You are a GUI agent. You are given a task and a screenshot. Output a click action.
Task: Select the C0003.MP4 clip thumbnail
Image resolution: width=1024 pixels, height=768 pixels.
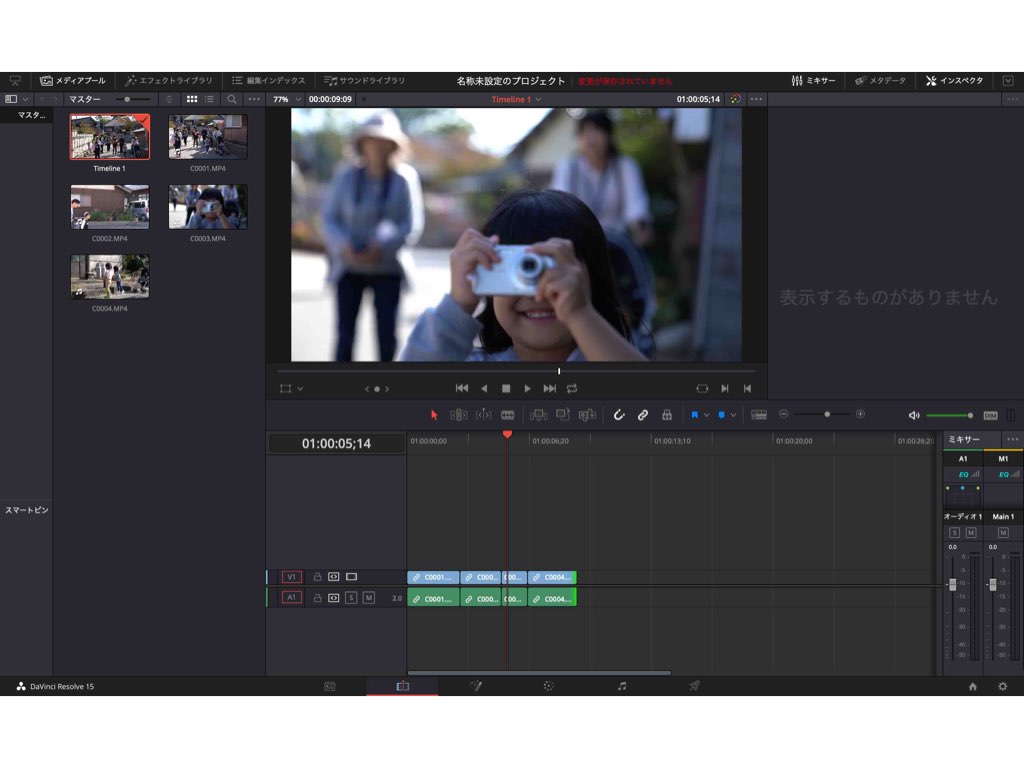point(208,206)
